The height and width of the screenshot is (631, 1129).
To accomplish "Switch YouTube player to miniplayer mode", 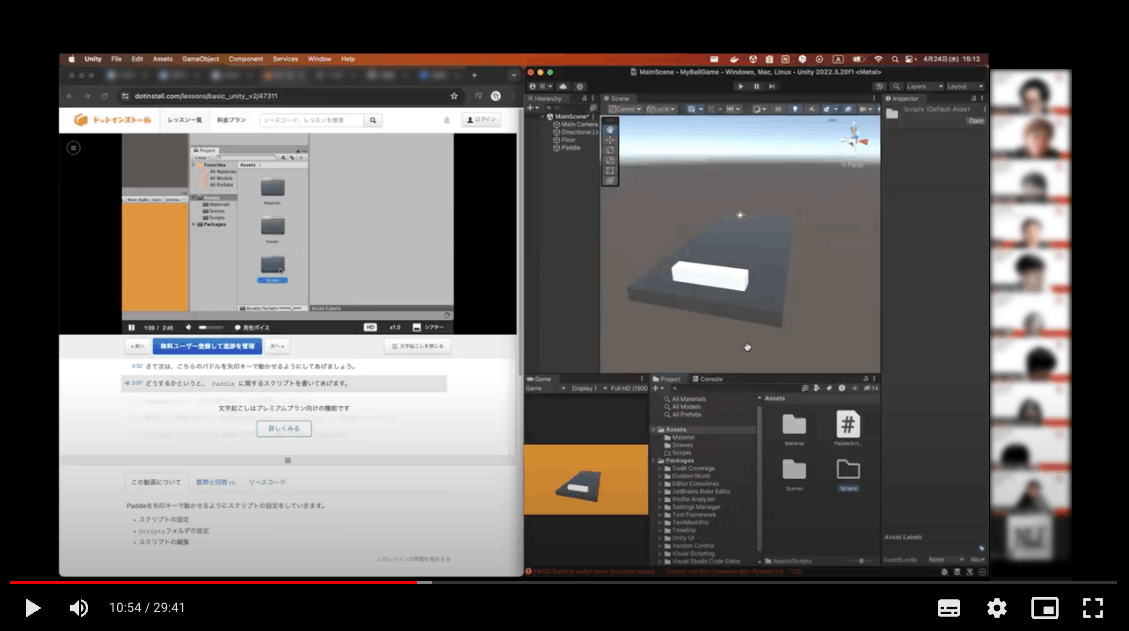I will (1044, 608).
